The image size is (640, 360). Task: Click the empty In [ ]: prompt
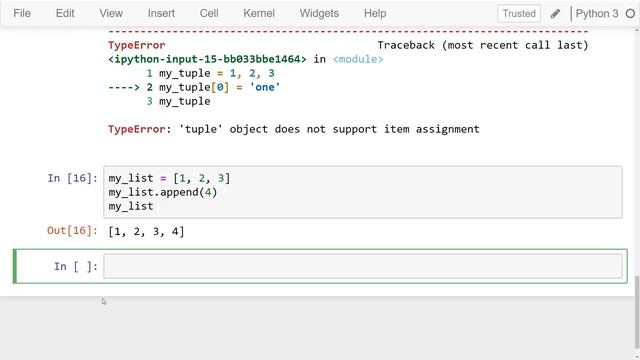coord(76,267)
